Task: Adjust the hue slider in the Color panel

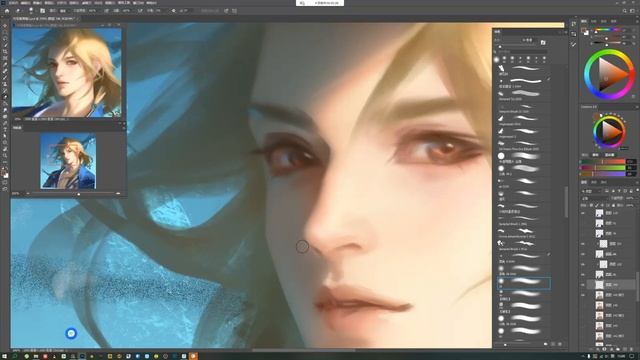Action: point(606,29)
